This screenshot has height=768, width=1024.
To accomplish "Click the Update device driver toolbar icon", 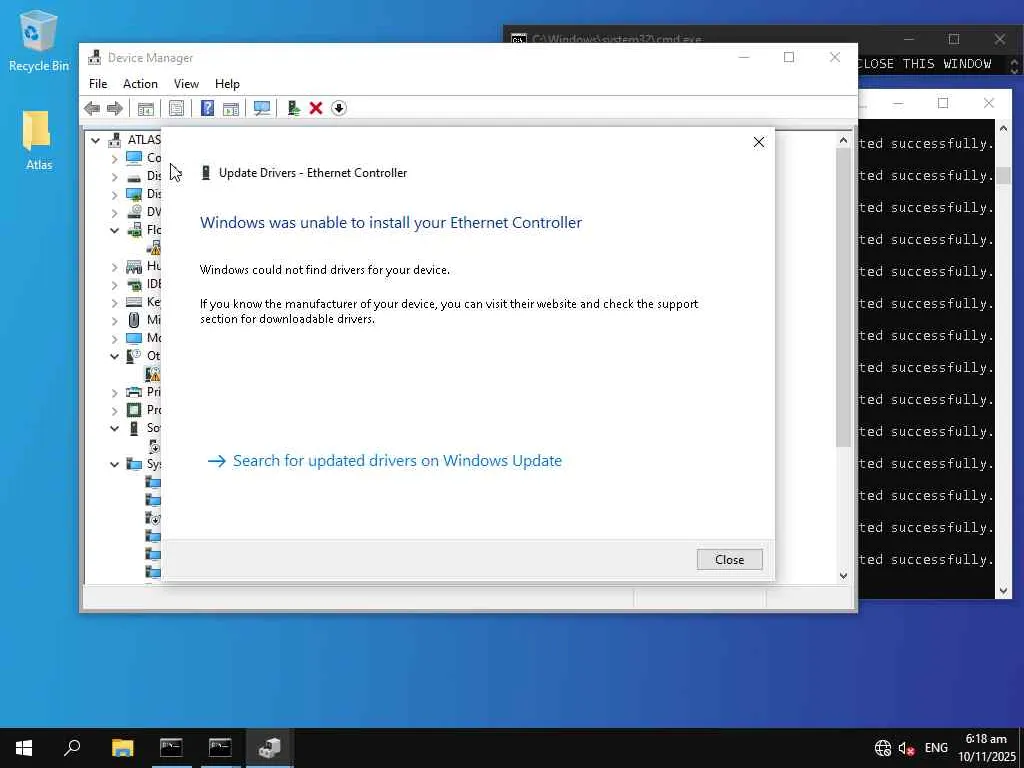I will (293, 108).
